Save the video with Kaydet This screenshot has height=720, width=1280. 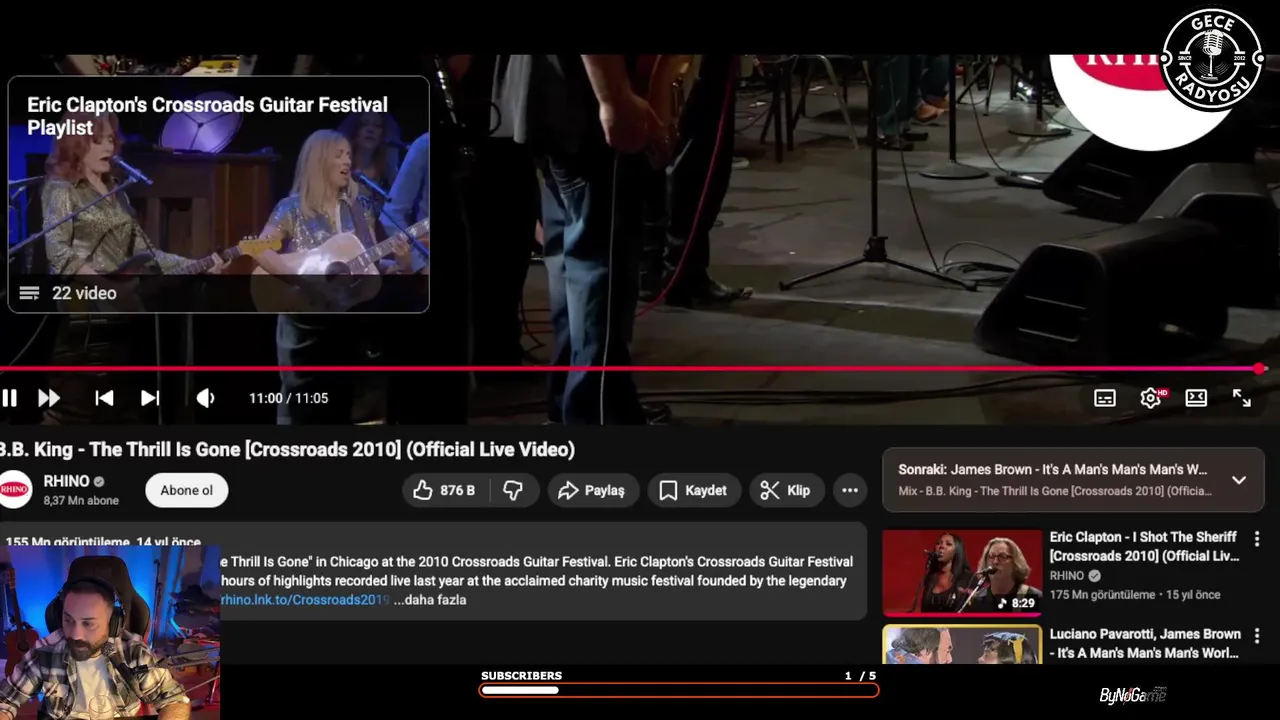click(x=694, y=490)
